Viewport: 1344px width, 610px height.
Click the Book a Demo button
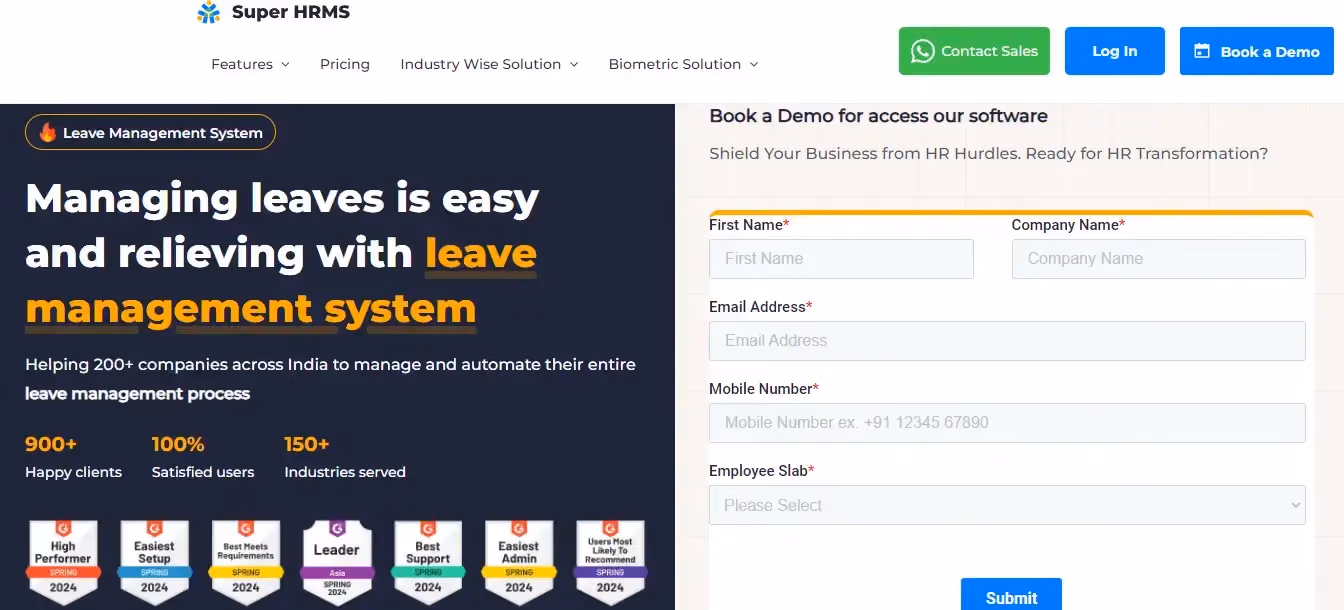[1257, 51]
